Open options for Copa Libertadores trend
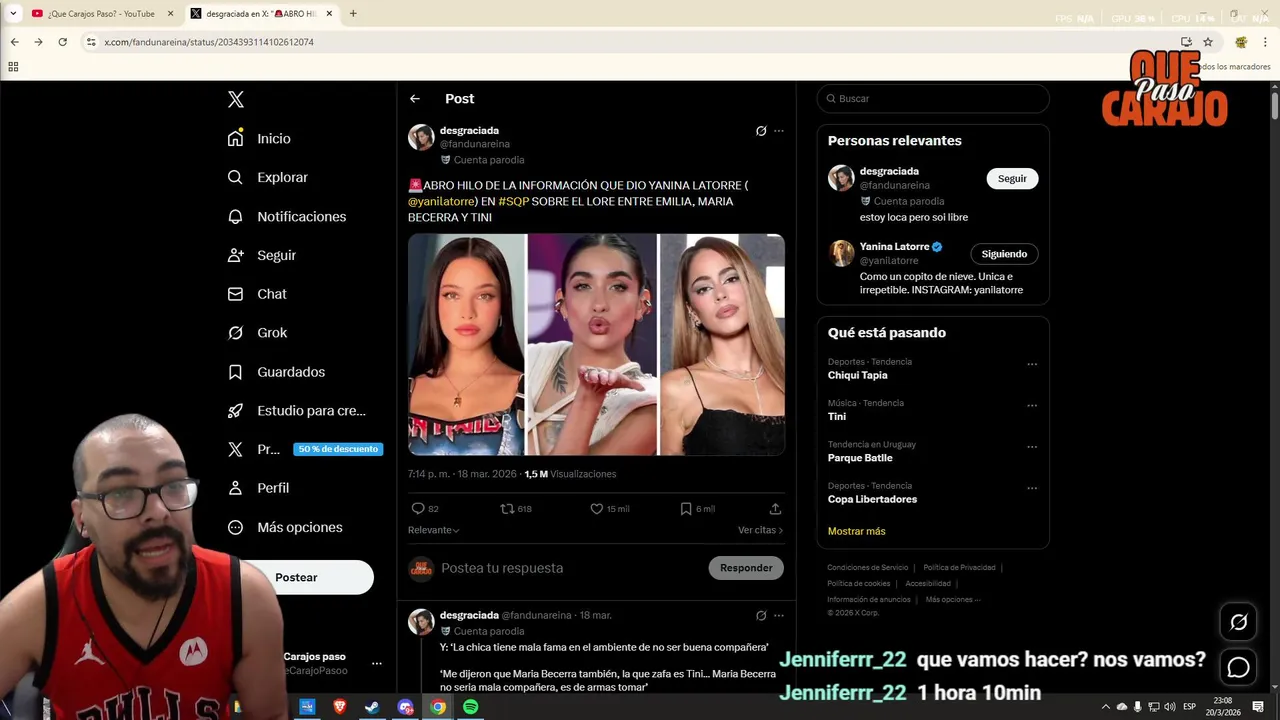This screenshot has width=1280, height=720. click(1032, 489)
